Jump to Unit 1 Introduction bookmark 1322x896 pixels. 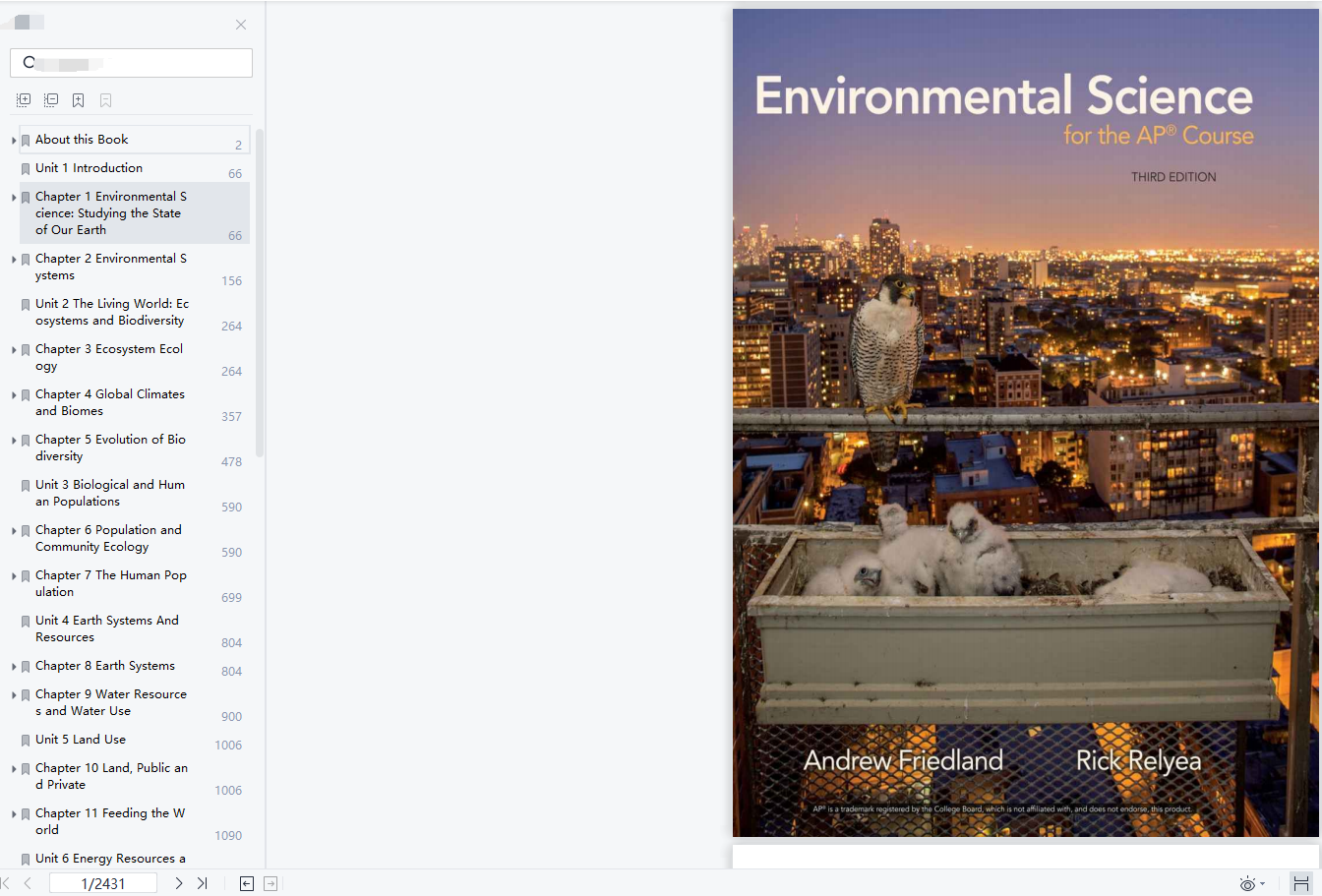coord(89,168)
